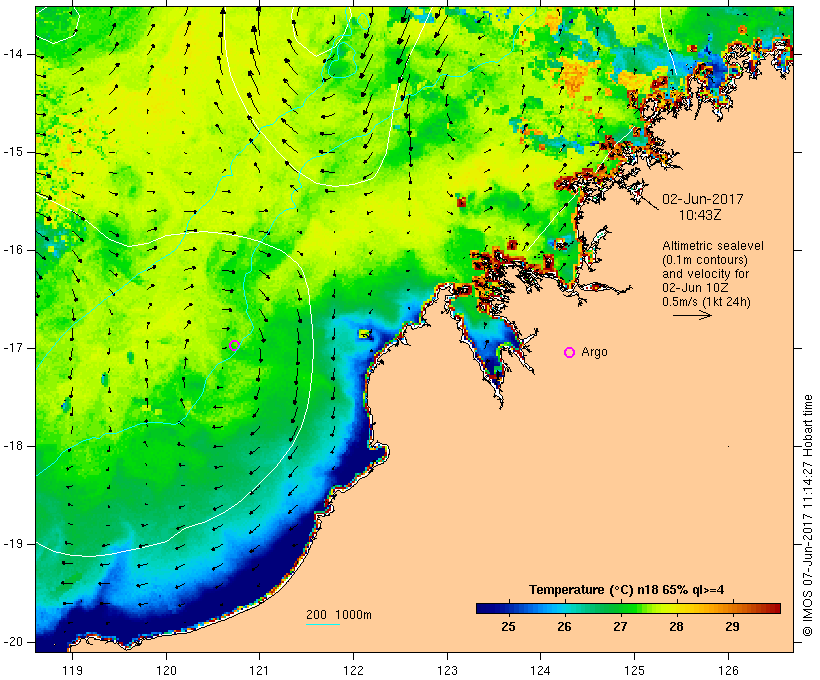The image size is (820, 680).
Task: Click the latitude axis label '-18'
Action: tap(13, 446)
